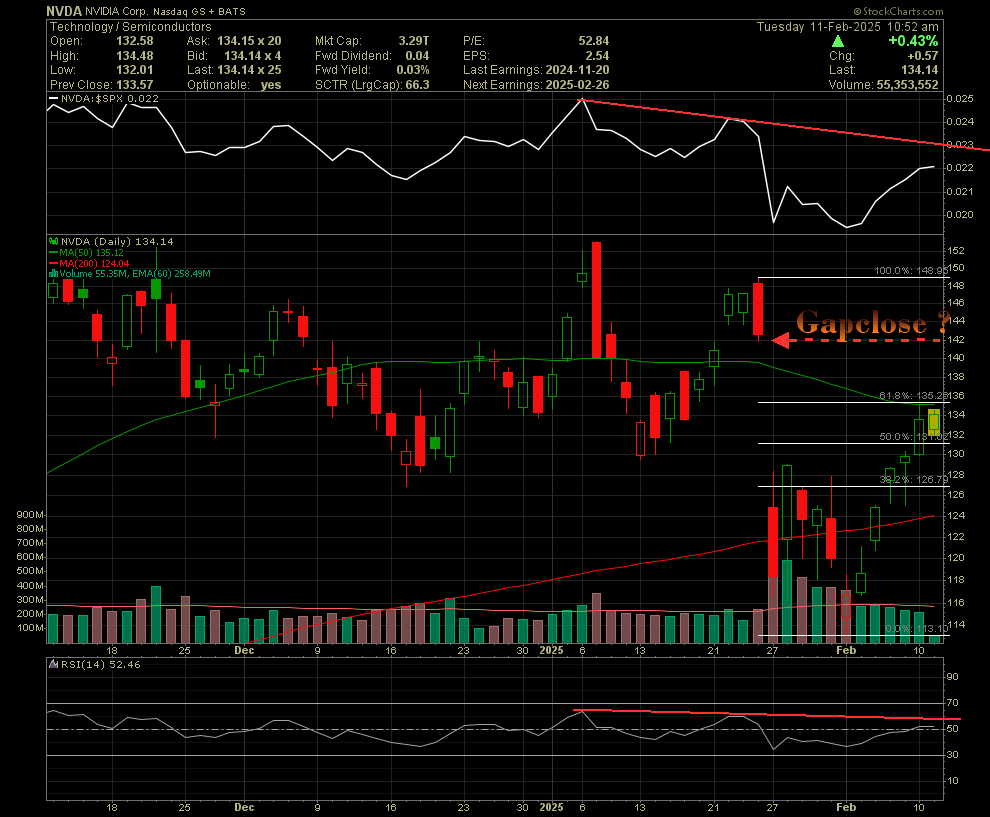
Task: Select the High value 134.48
Action: [134, 56]
